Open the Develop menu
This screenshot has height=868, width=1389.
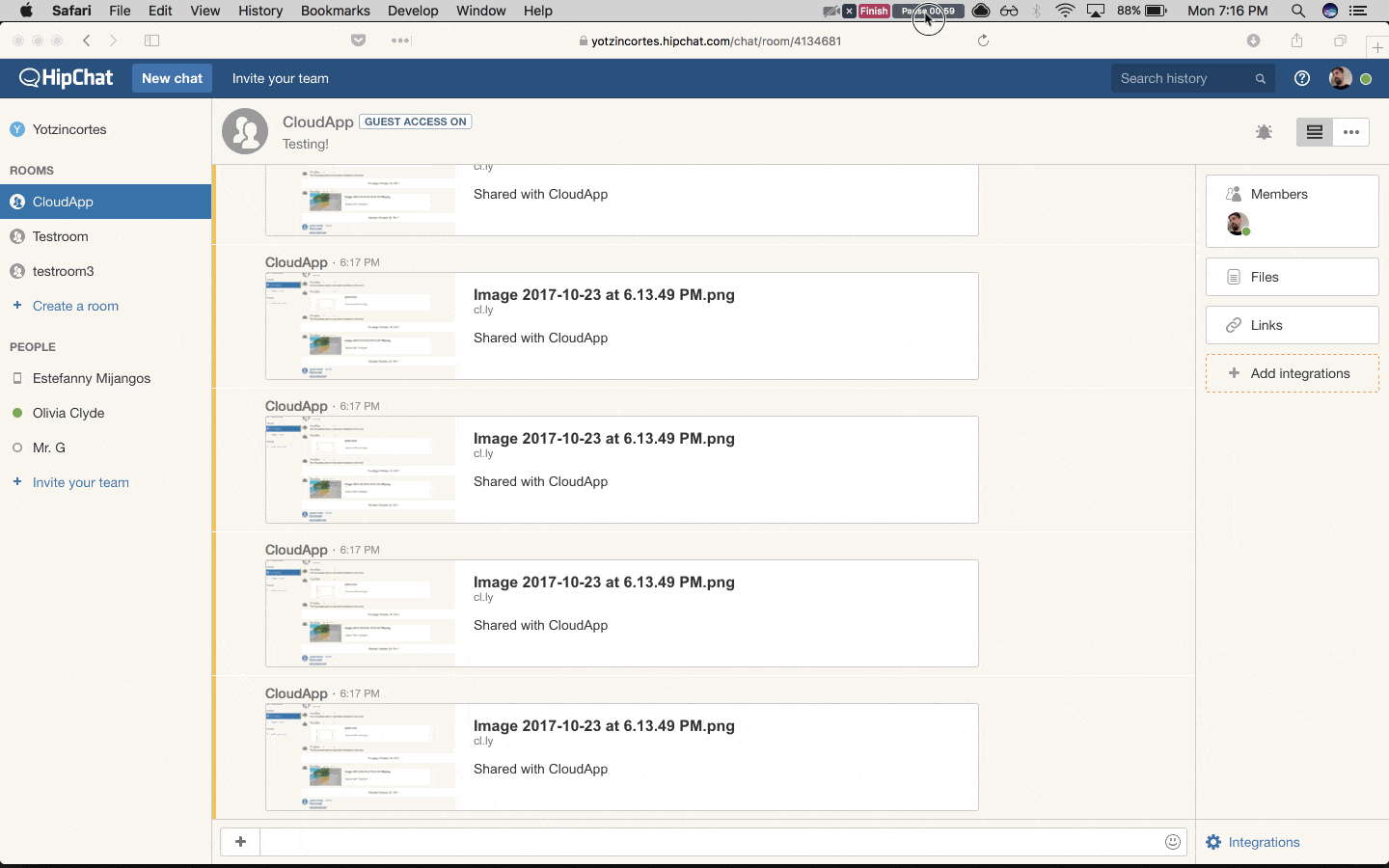coord(413,11)
